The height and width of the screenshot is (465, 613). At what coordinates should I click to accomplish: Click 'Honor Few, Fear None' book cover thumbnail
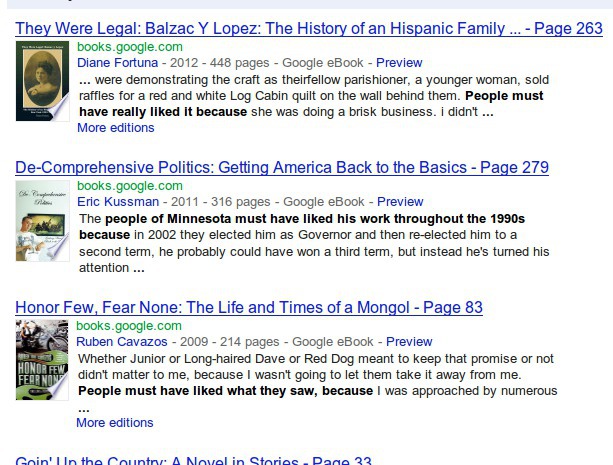(x=41, y=360)
